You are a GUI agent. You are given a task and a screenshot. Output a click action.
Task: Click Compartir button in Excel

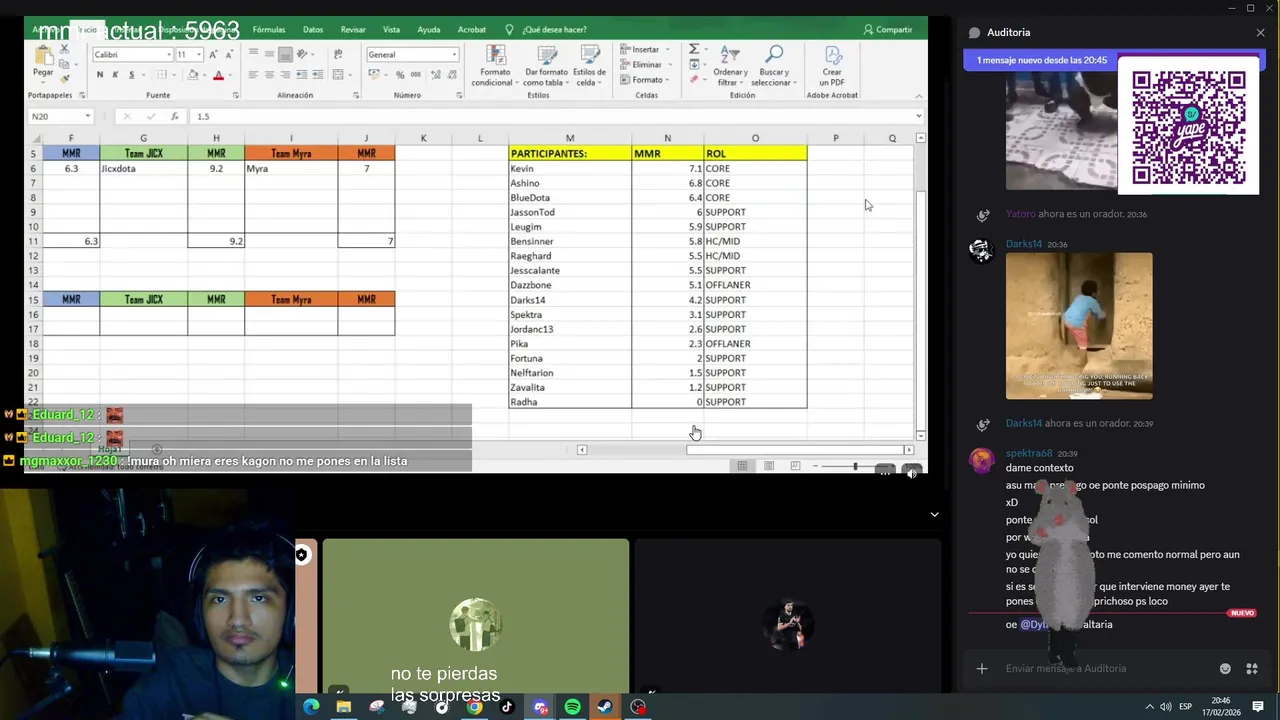(888, 30)
